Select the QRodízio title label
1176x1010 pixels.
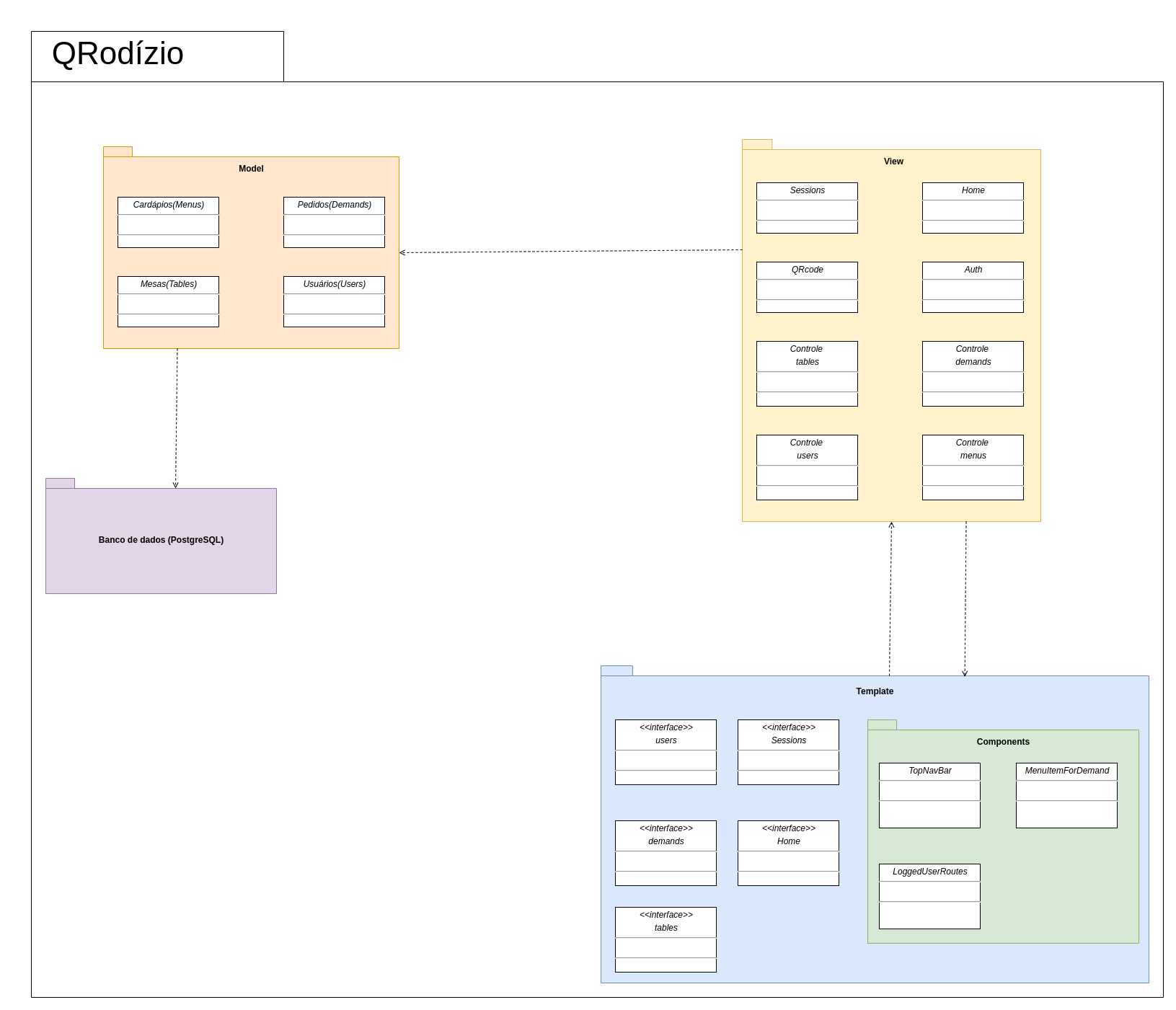118,54
